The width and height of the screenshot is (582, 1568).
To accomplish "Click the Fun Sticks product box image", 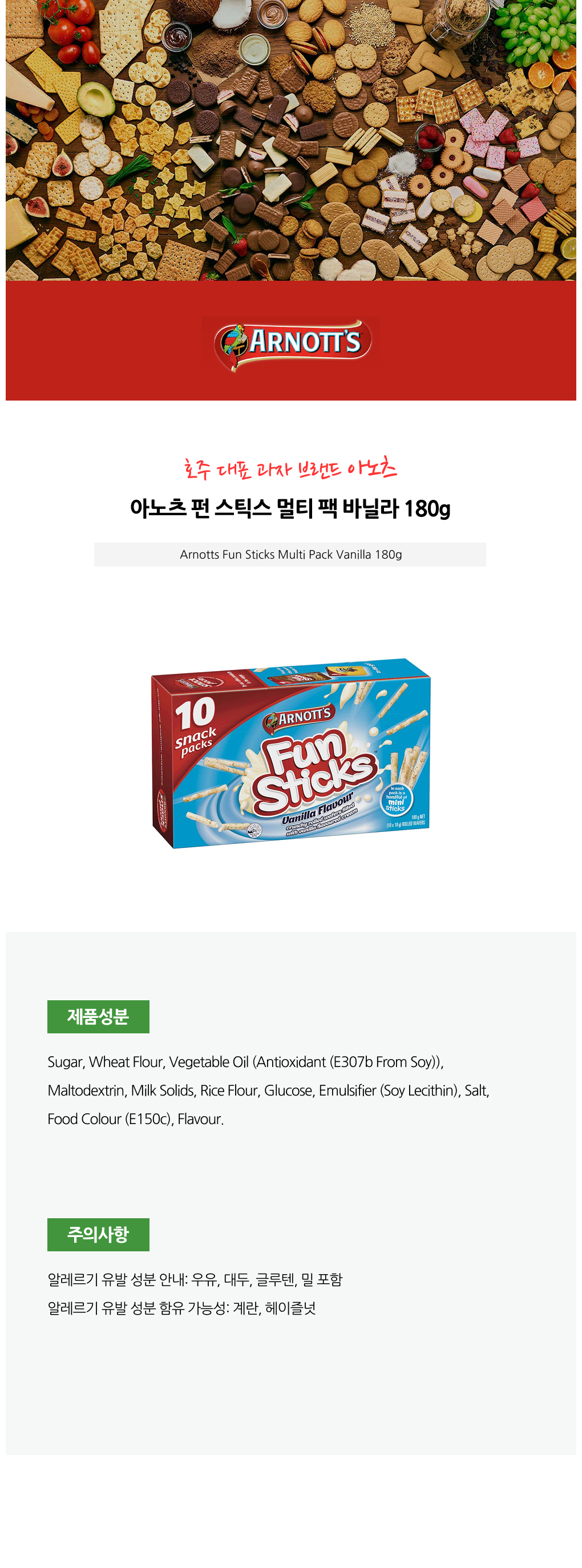I will pos(291,753).
